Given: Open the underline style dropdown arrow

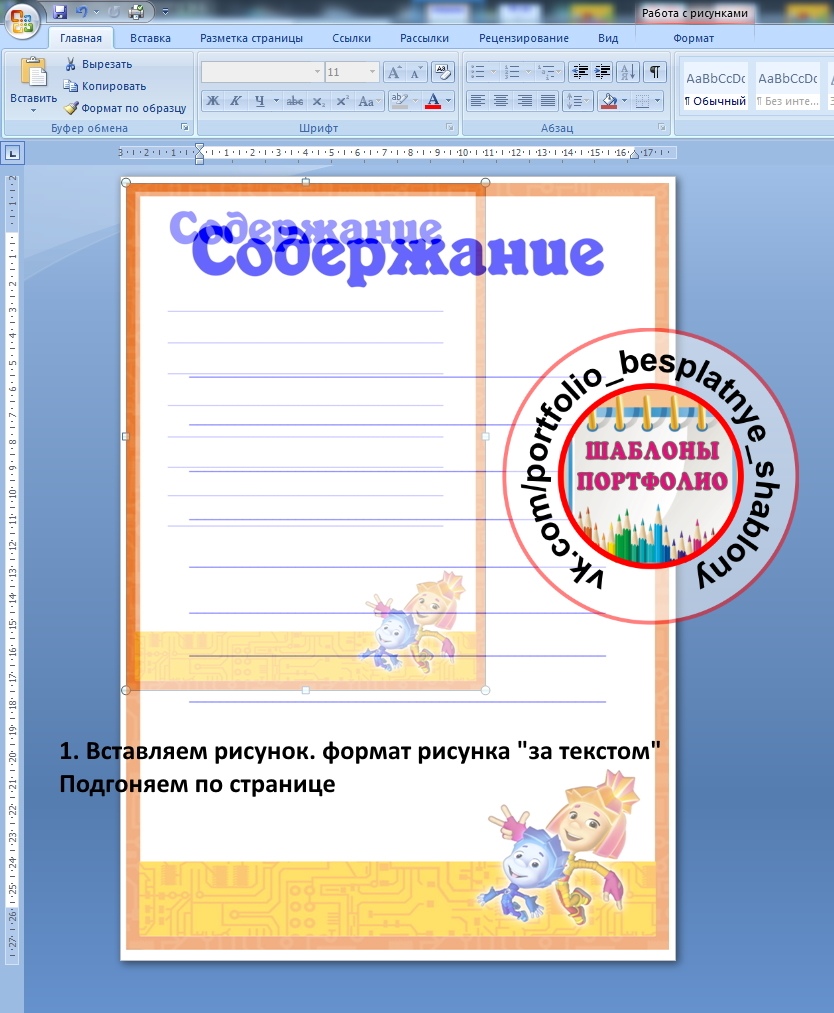Looking at the screenshot, I should click(276, 101).
